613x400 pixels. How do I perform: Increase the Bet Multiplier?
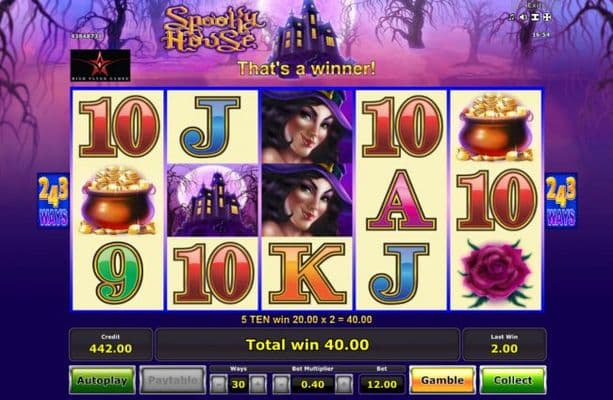[x=344, y=384]
